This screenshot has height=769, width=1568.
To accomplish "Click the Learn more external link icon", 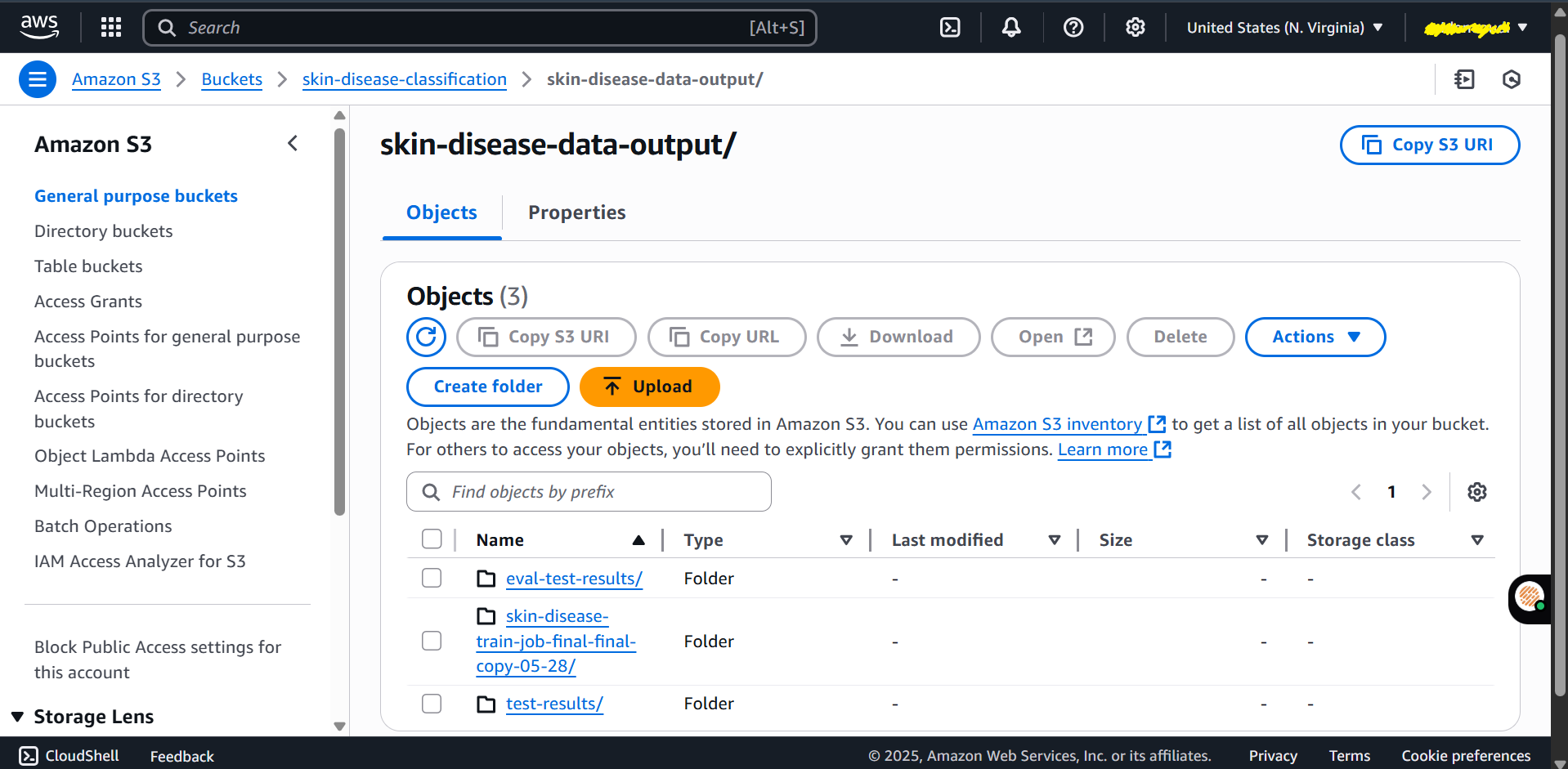I will [x=1163, y=449].
